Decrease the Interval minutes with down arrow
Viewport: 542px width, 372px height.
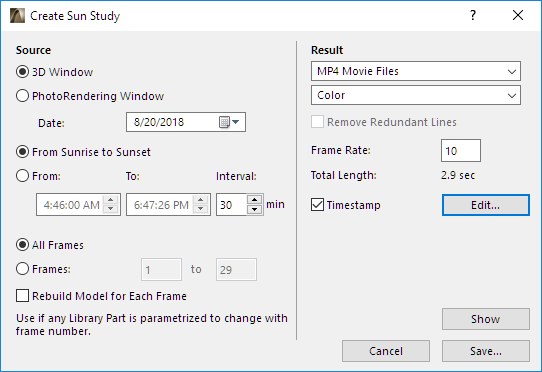click(x=255, y=209)
